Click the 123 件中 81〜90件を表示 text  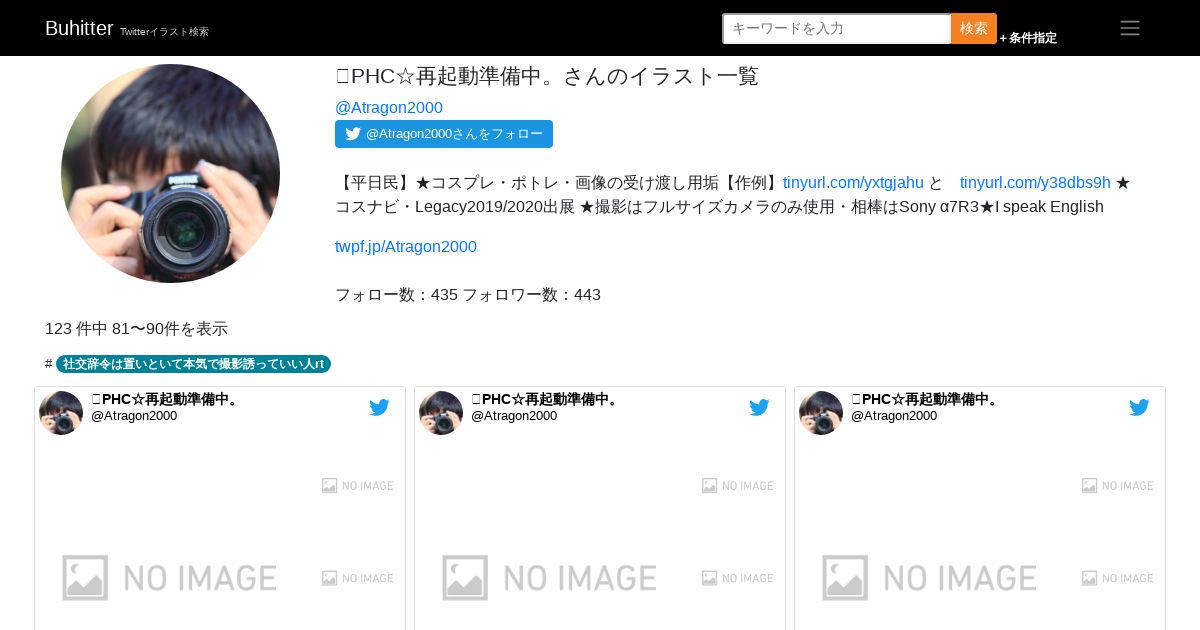pyautogui.click(x=136, y=328)
